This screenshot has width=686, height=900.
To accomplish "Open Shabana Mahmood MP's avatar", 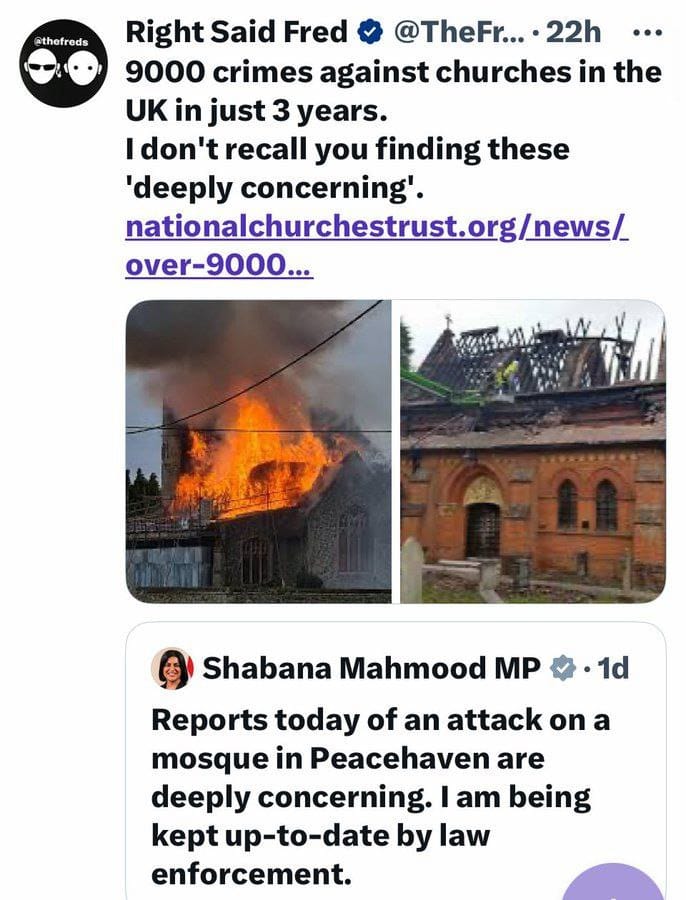I will tap(172, 669).
